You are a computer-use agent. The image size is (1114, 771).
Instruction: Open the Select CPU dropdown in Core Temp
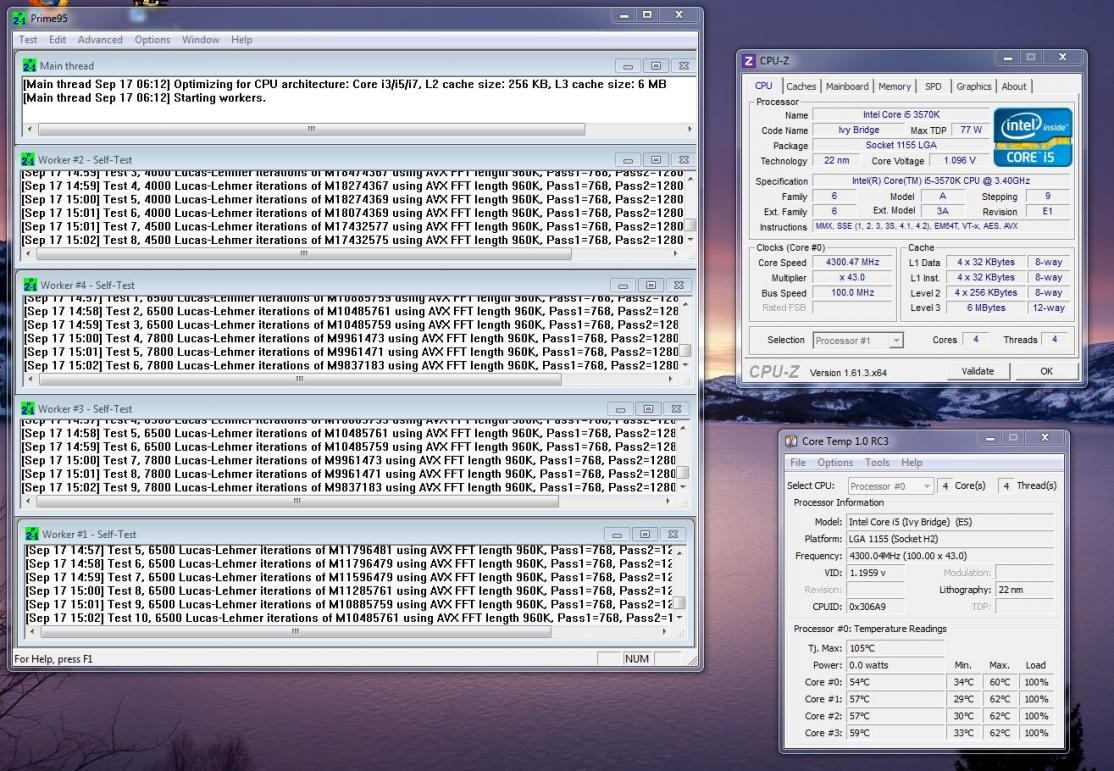890,486
